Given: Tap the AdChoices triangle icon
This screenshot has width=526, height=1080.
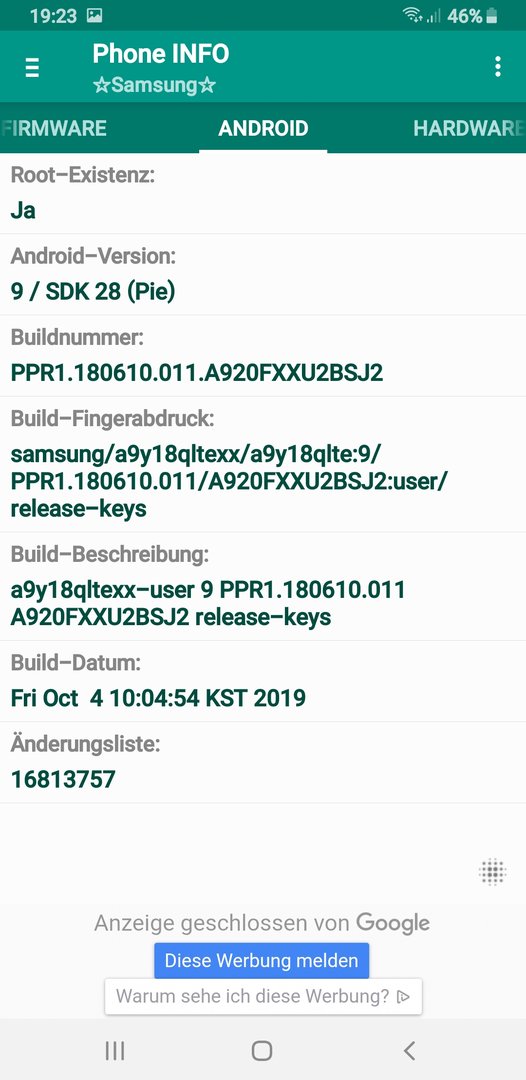Looking at the screenshot, I should pos(403,996).
